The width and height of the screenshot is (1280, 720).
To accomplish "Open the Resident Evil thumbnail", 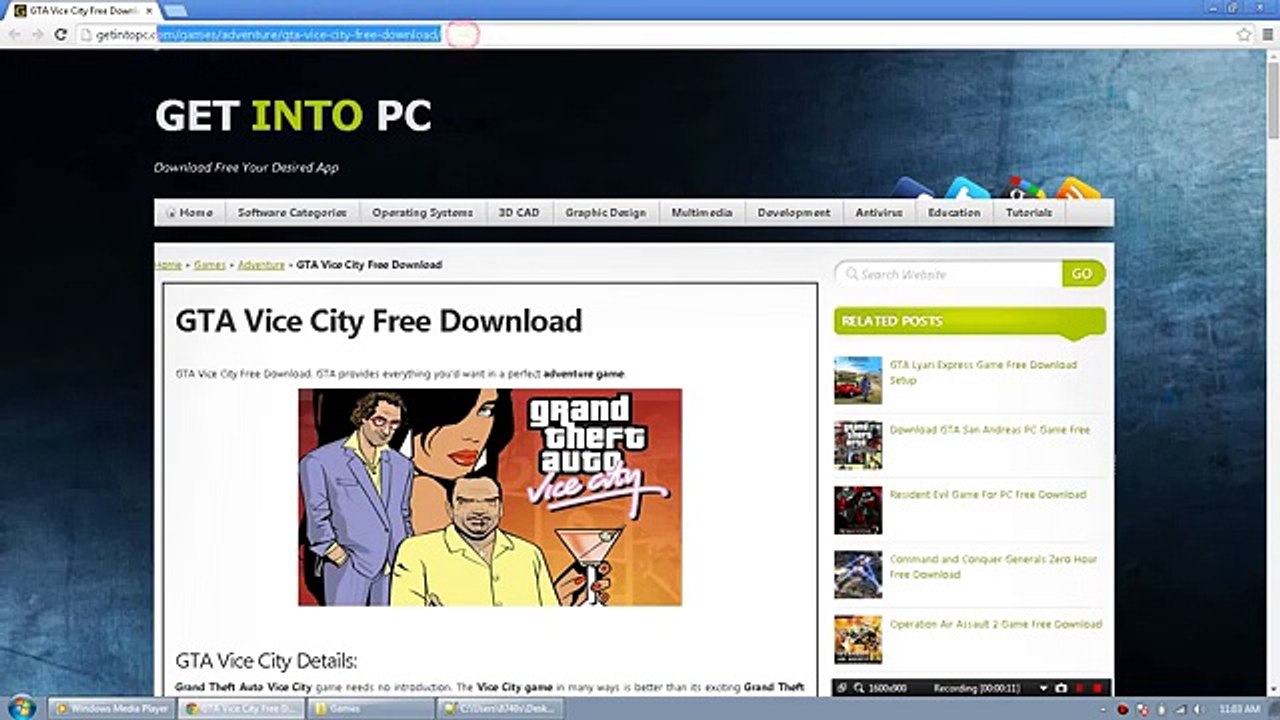I will 858,510.
